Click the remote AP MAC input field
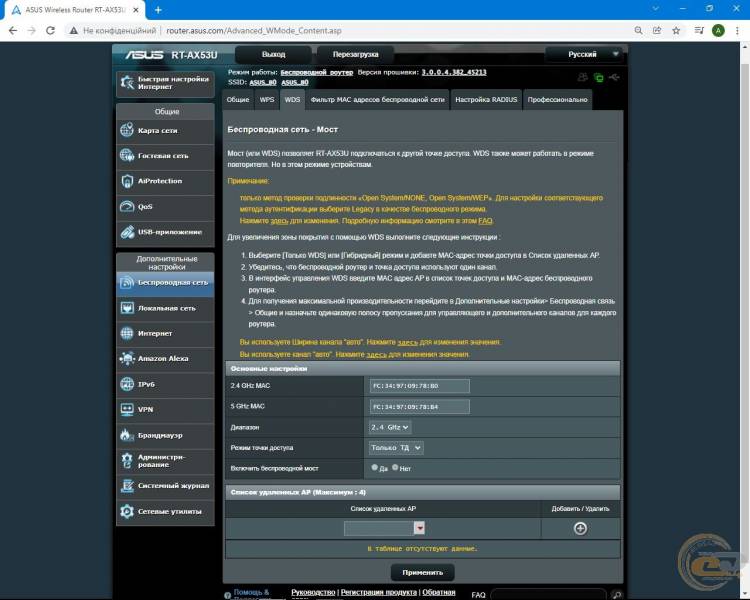Screen dimensions: 750x600 tap(379, 528)
